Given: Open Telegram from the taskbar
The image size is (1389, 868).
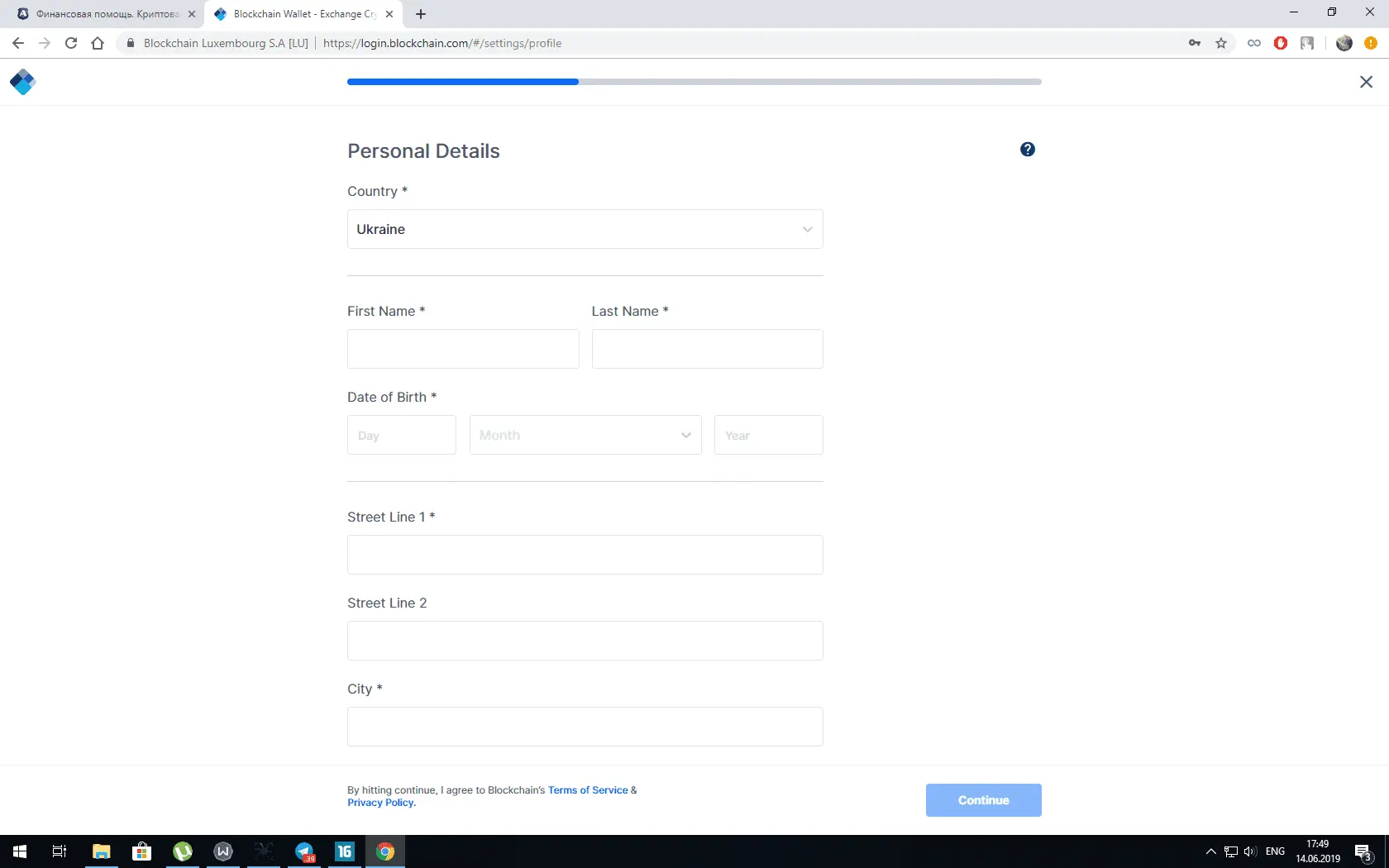Looking at the screenshot, I should (x=304, y=851).
